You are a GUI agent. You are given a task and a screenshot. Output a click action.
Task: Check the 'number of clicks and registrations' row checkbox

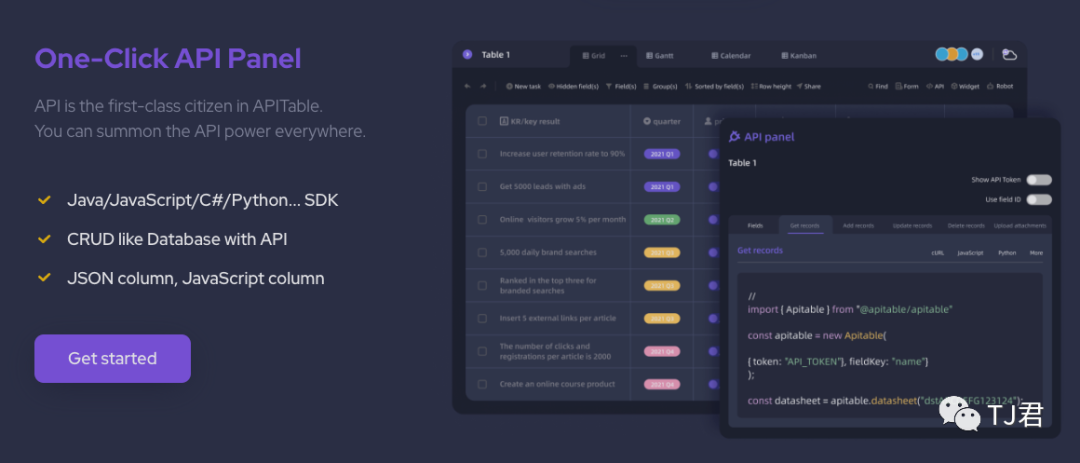(482, 351)
